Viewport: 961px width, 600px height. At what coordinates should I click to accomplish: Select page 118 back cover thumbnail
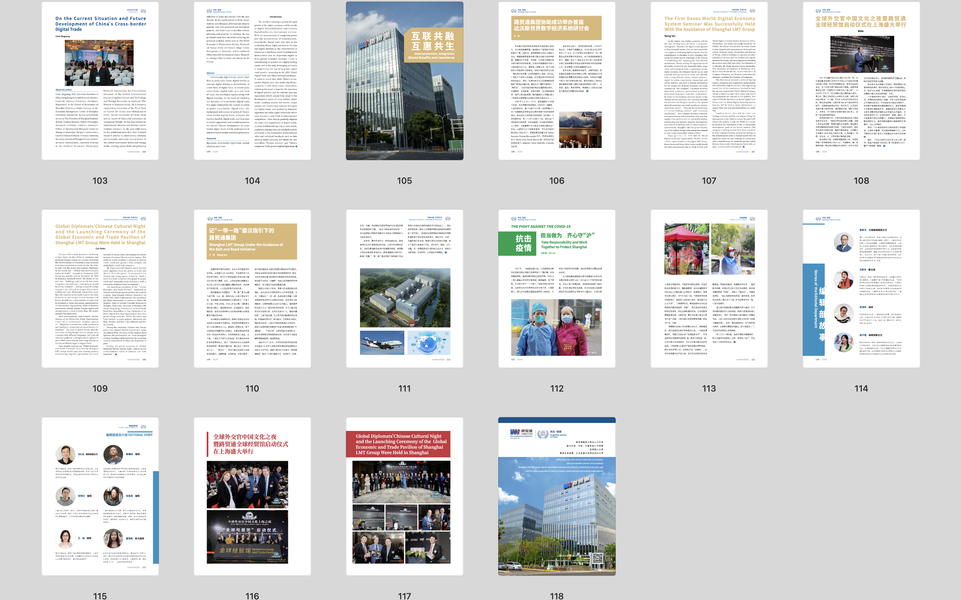pos(556,496)
